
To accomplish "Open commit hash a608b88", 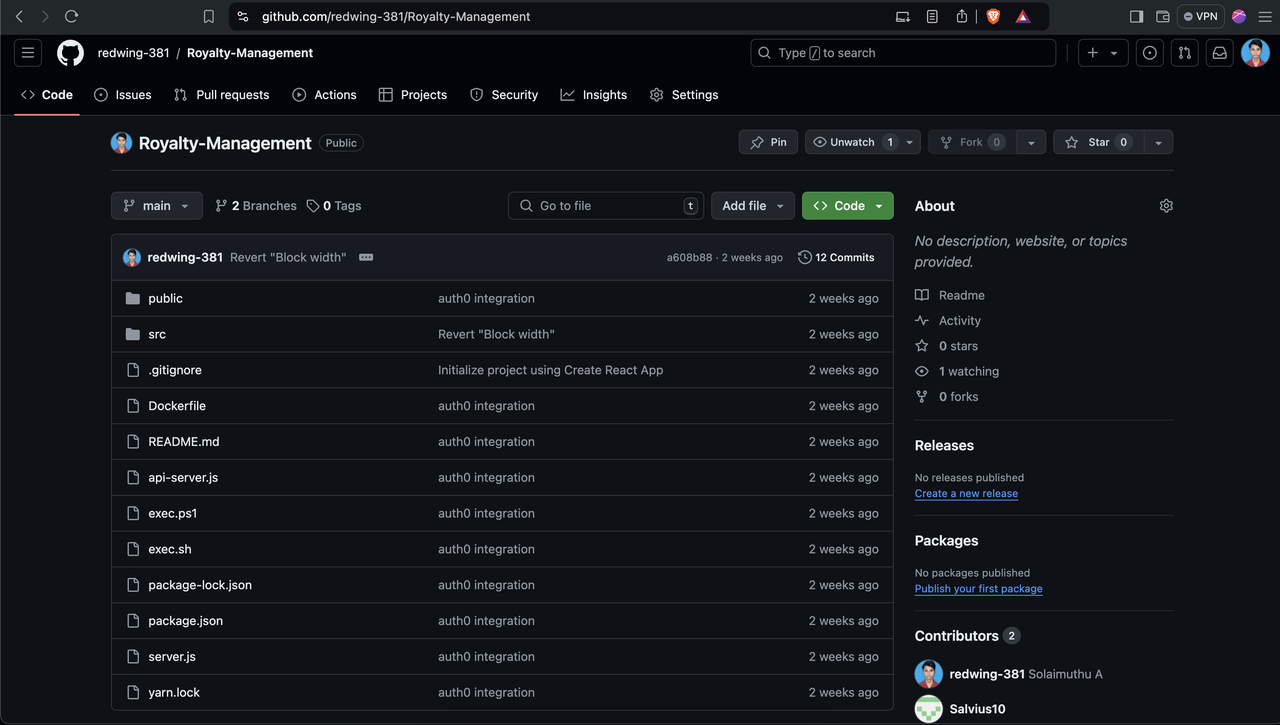I will point(690,257).
